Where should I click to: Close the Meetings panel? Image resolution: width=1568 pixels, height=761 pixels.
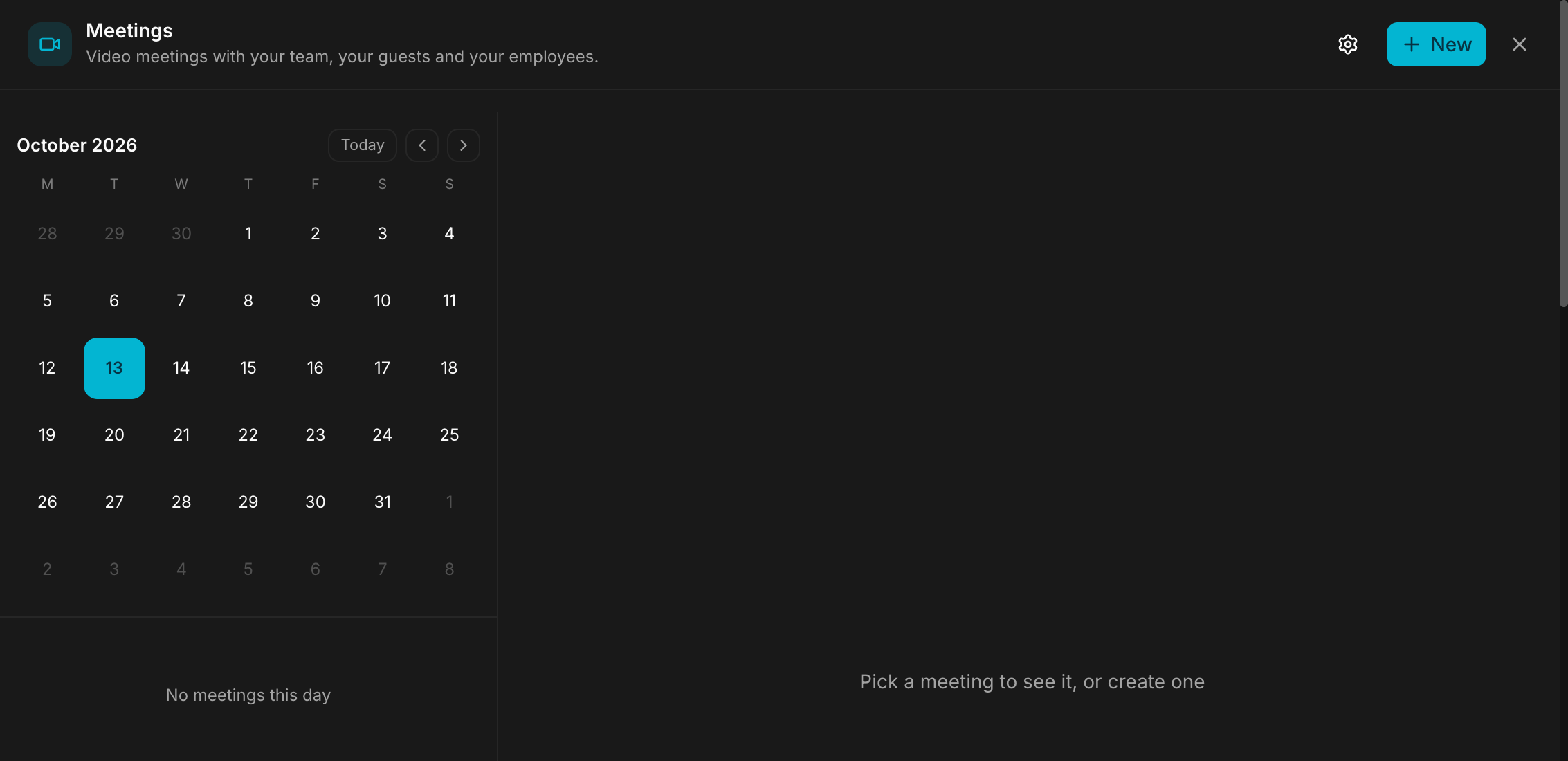(x=1519, y=44)
